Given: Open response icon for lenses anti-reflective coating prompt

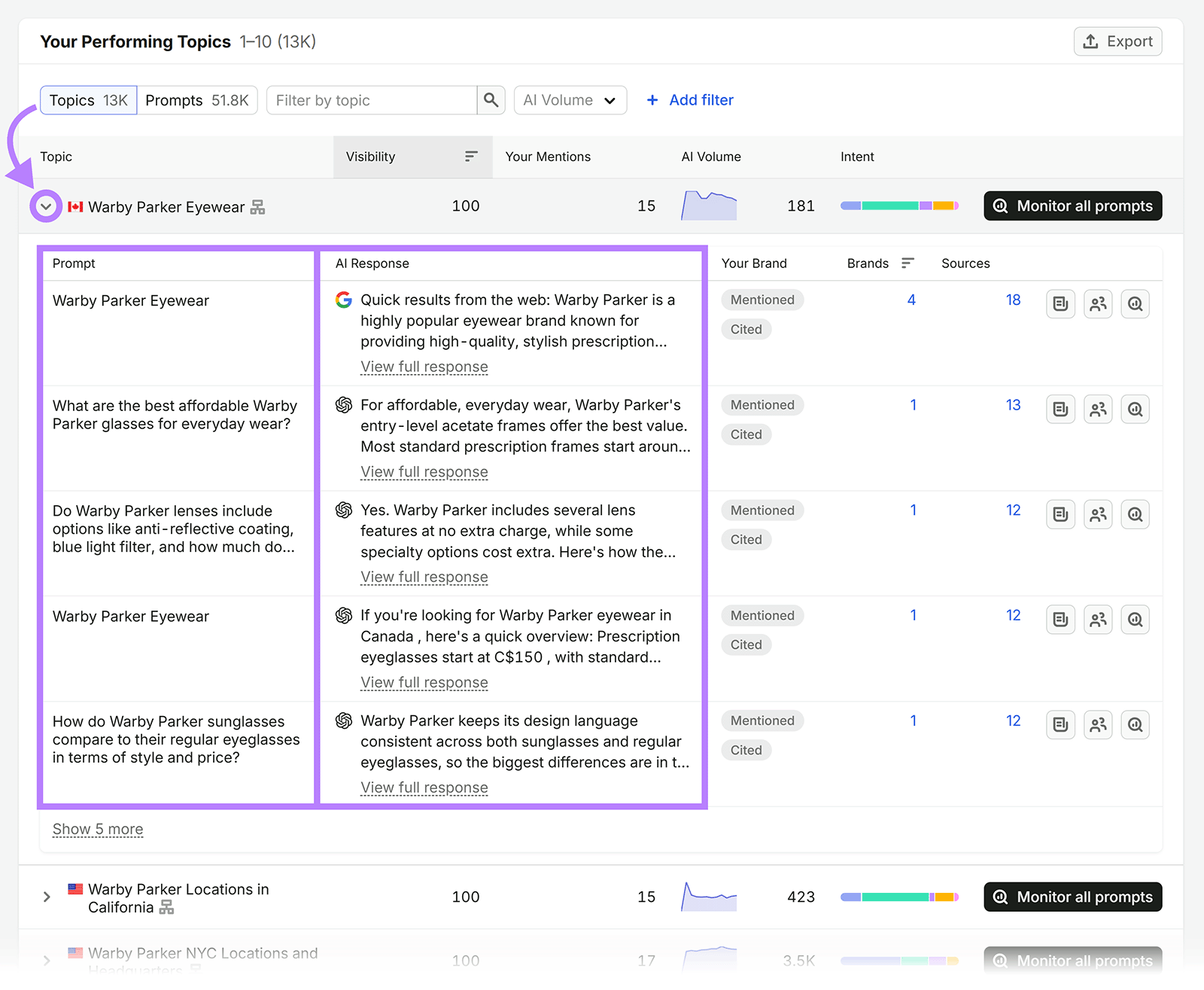Looking at the screenshot, I should pyautogui.click(x=1060, y=515).
